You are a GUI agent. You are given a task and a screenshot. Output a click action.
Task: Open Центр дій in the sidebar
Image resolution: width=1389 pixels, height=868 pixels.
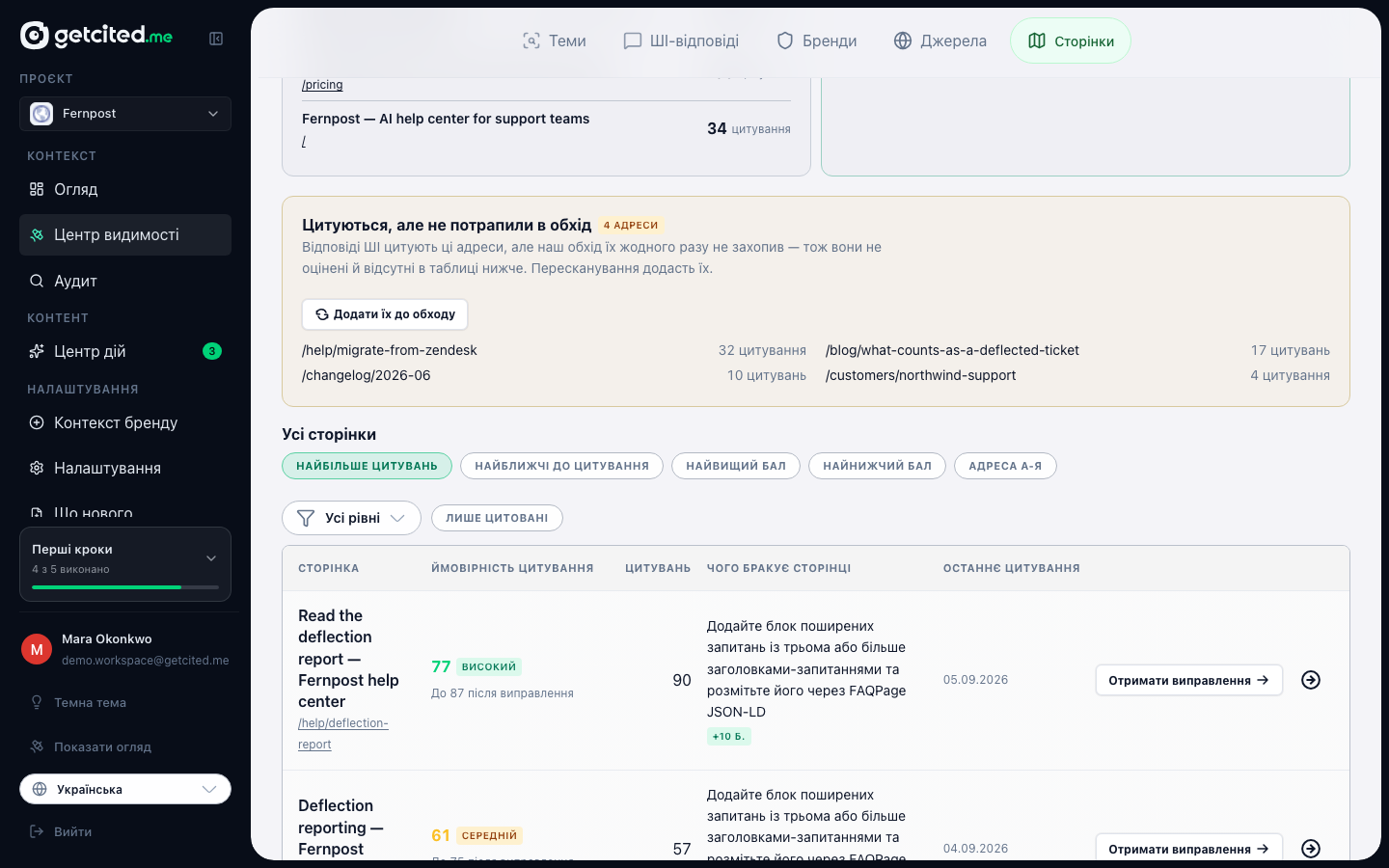125,351
